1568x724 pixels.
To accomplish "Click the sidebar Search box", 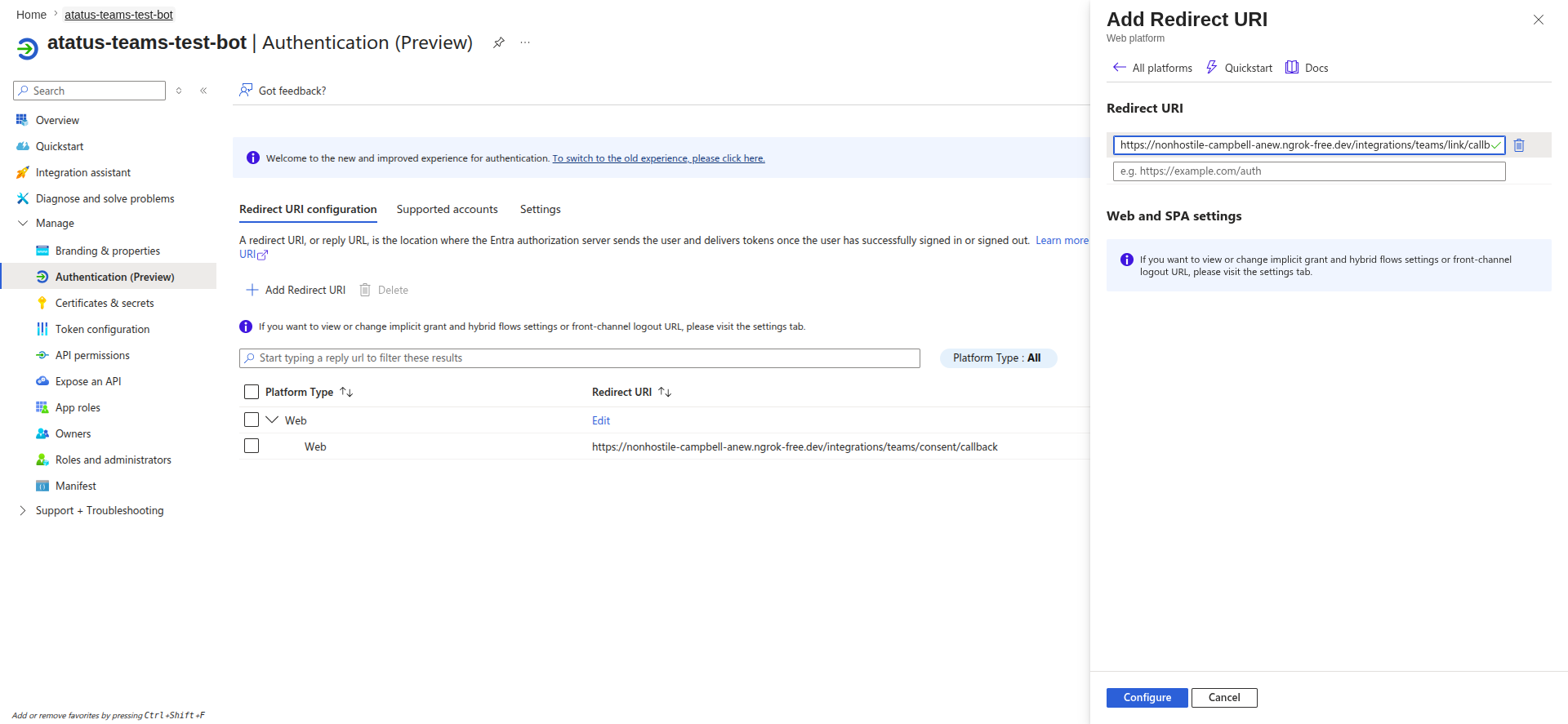I will (90, 91).
